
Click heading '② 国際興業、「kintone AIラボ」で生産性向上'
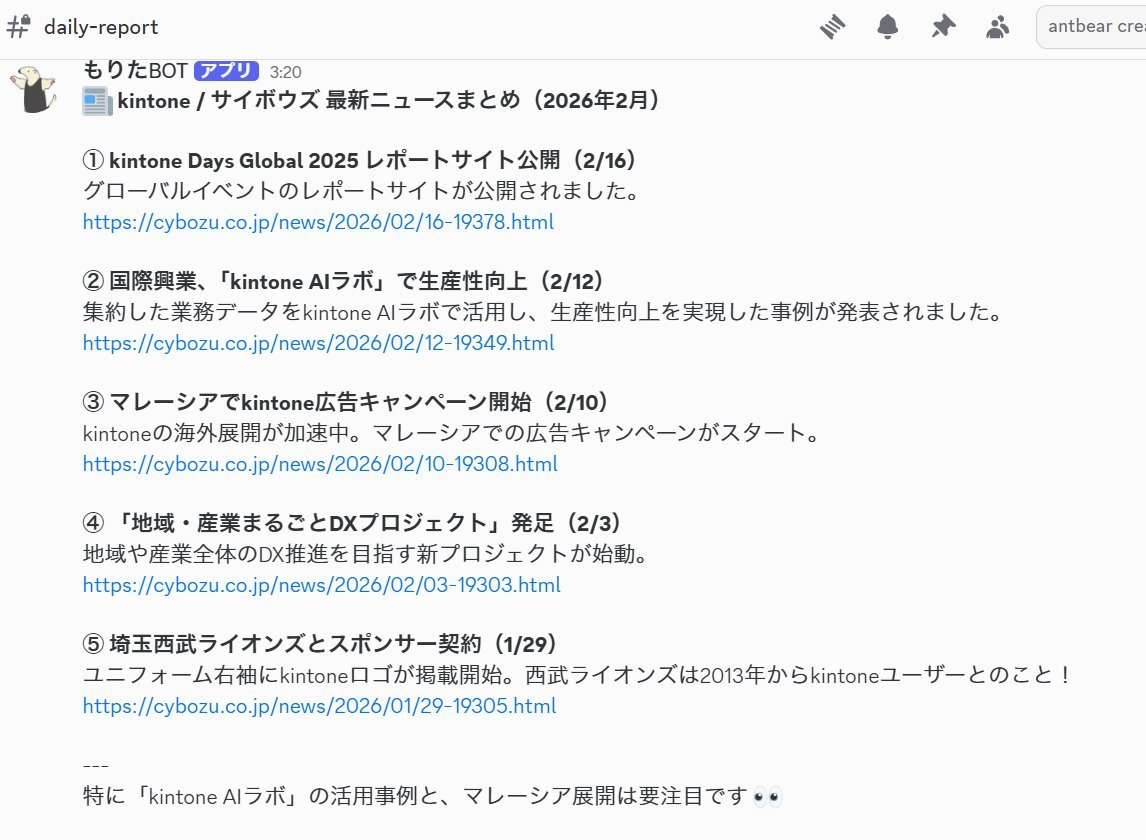tap(305, 281)
